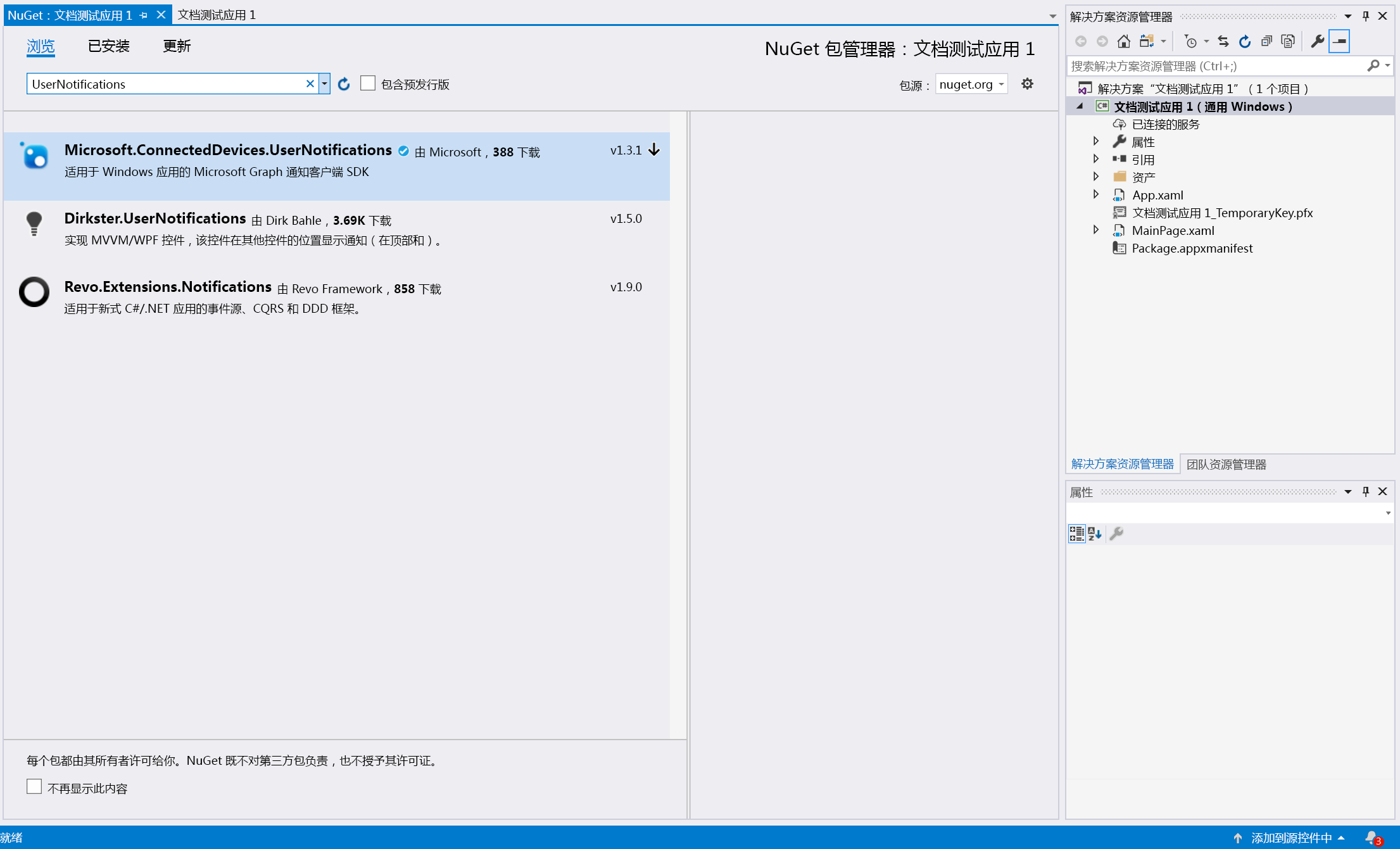Image resolution: width=1400 pixels, height=849 pixels.
Task: Click the pending changes filter clock icon
Action: [1191, 41]
